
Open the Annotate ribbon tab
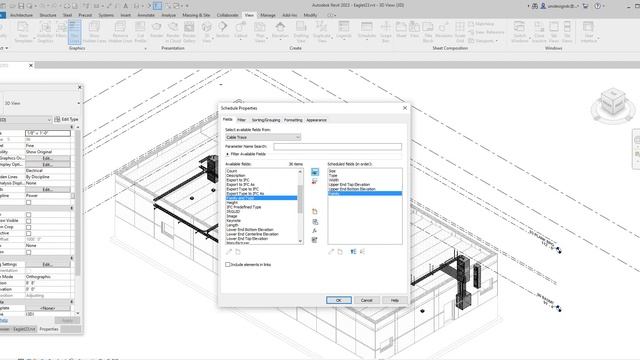[x=146, y=15]
